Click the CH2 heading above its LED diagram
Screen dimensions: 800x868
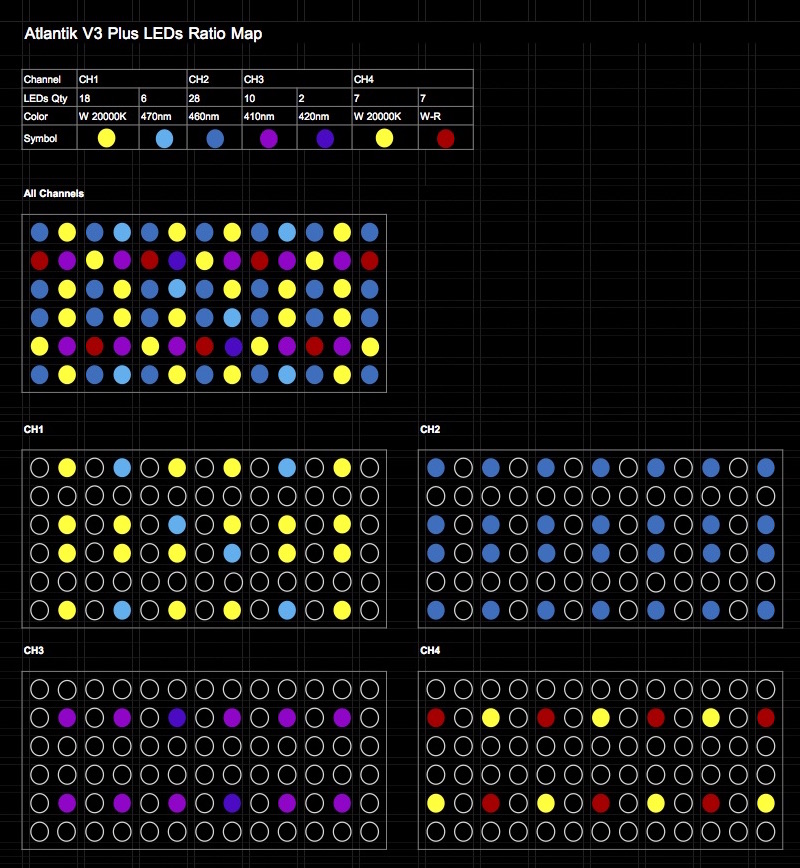(x=430, y=429)
